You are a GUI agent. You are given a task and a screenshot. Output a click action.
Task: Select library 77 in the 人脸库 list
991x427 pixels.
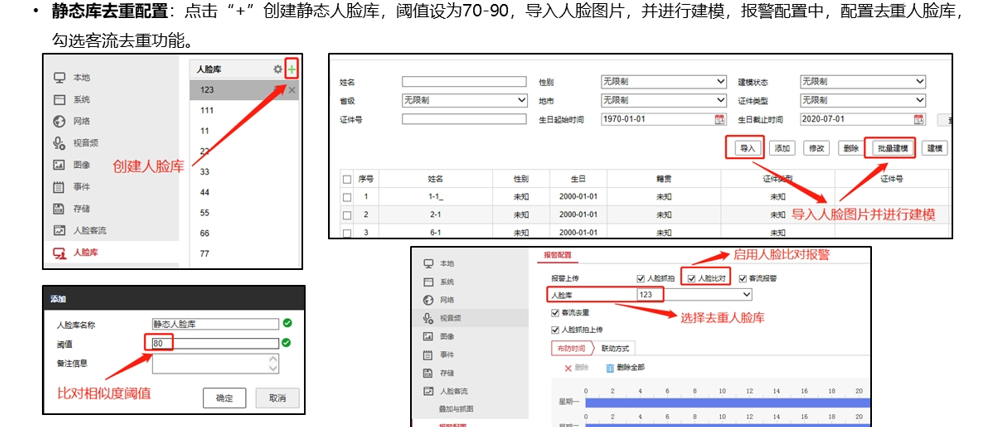tap(244, 254)
